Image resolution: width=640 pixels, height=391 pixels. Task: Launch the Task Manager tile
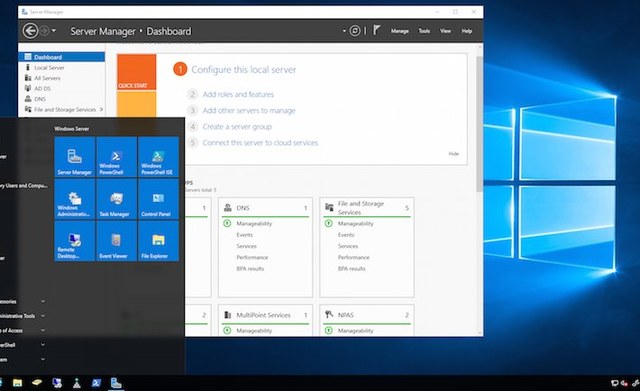point(116,199)
